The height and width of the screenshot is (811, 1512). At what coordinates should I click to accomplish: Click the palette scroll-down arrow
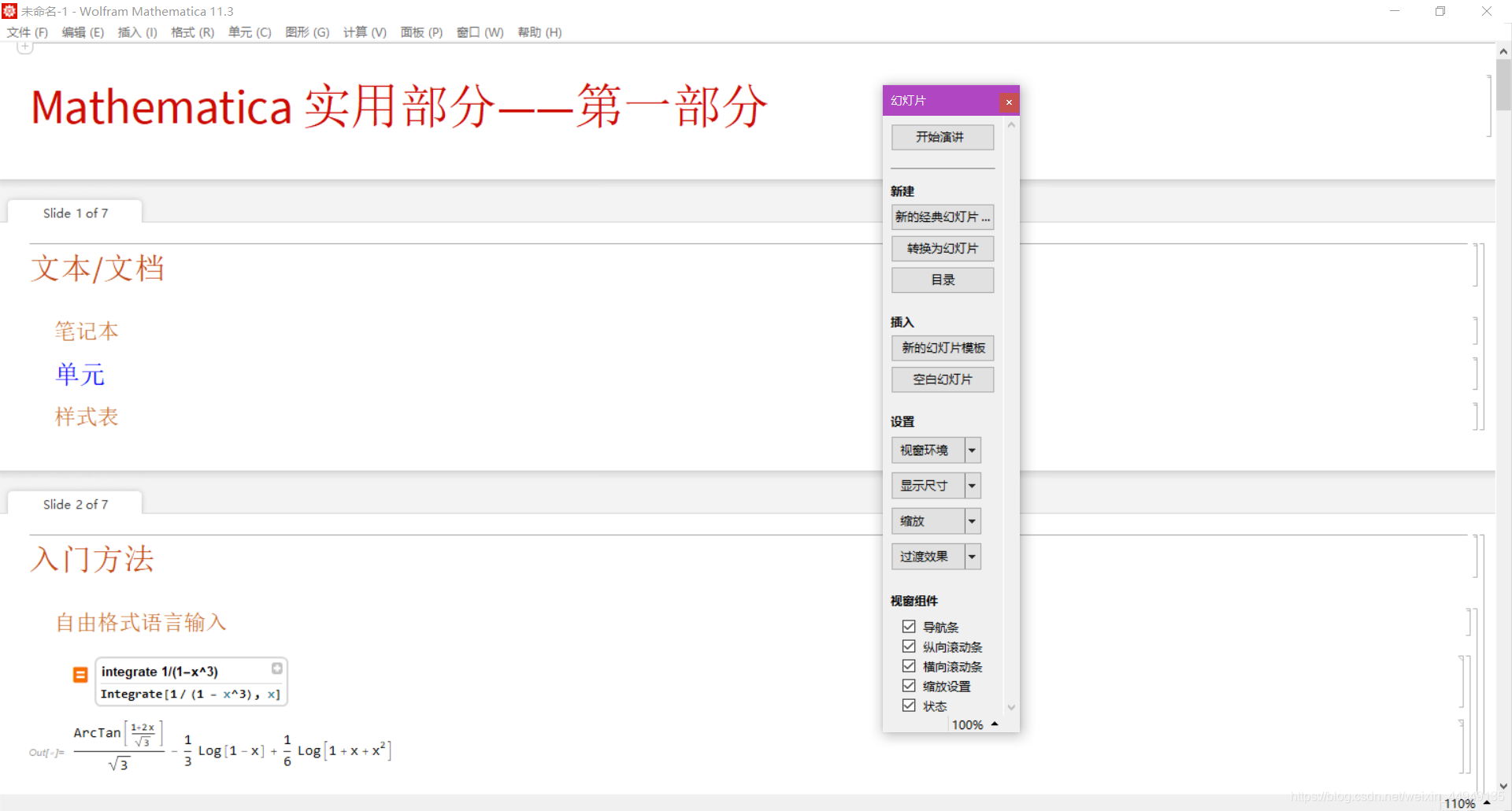click(1011, 707)
